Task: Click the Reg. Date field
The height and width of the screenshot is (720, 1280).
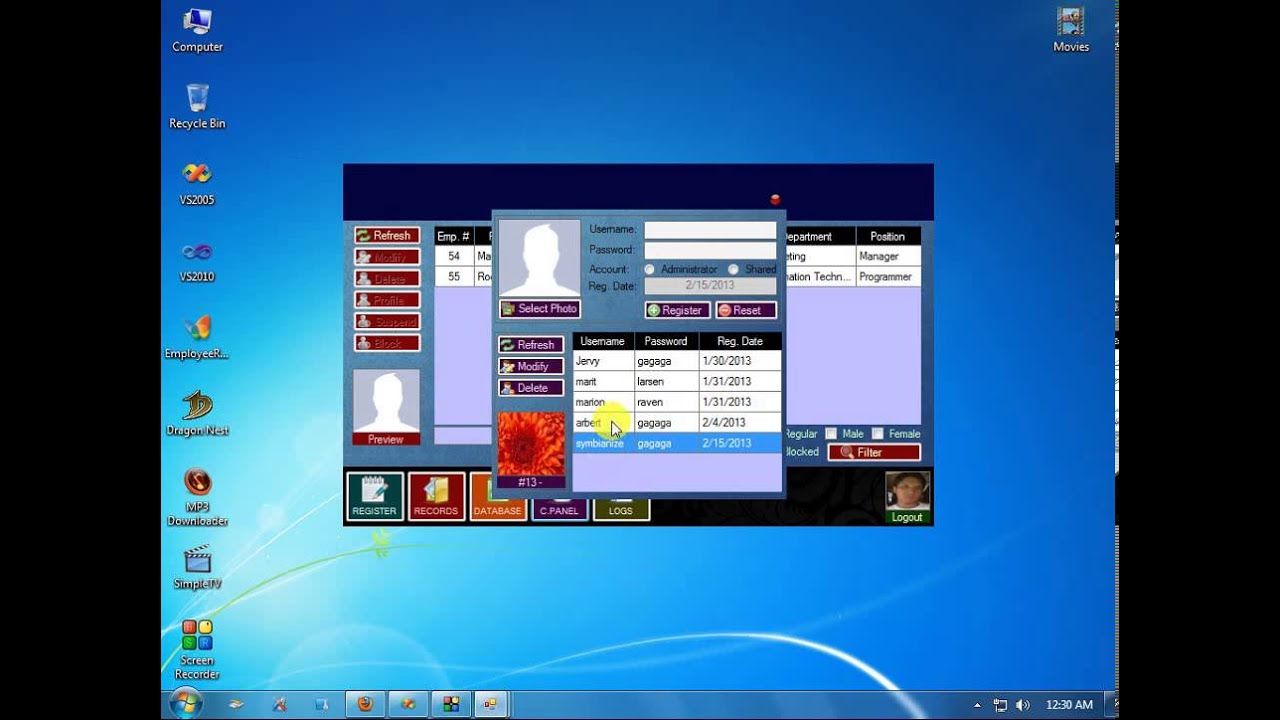Action: tap(710, 285)
